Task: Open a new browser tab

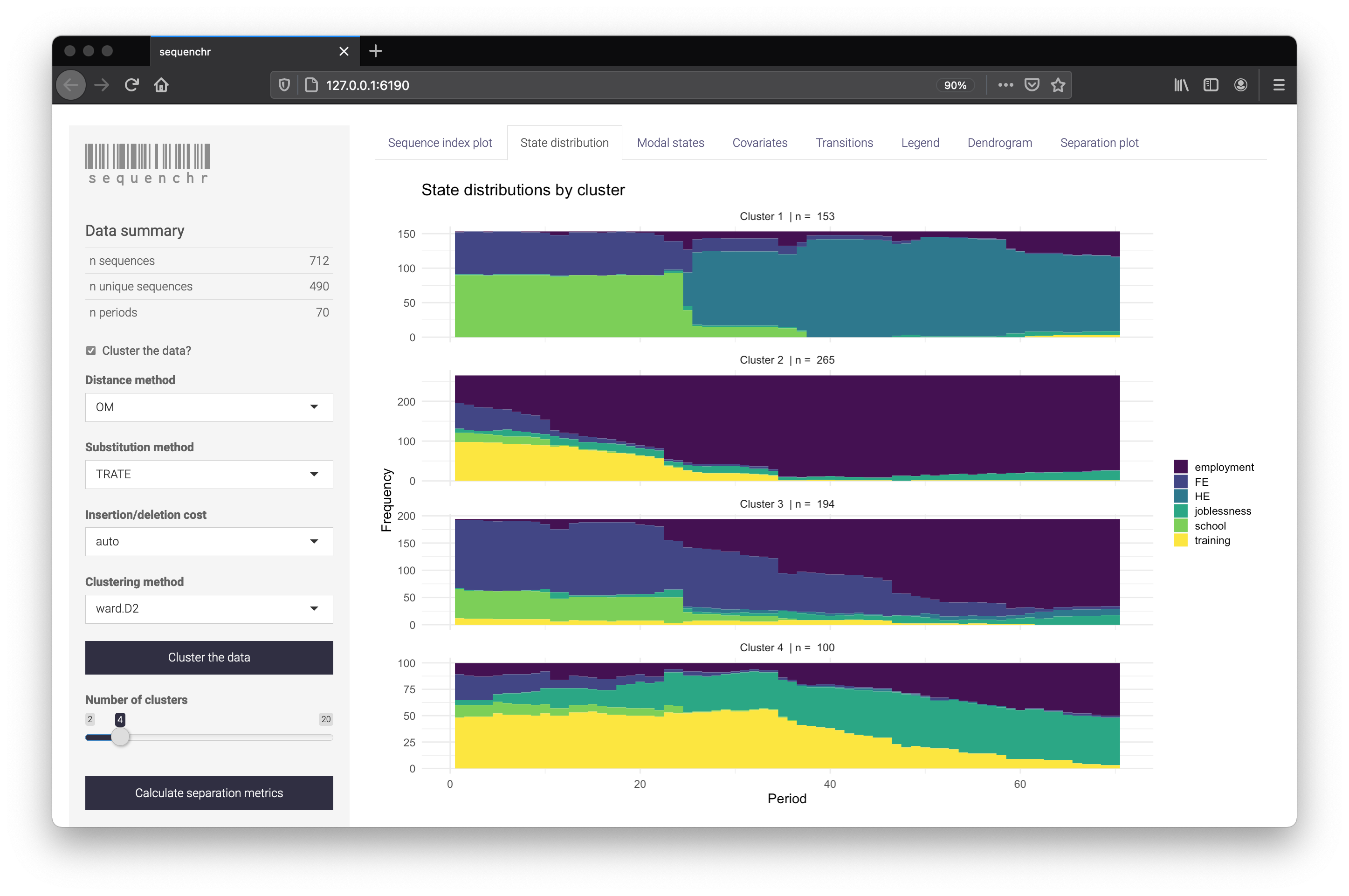Action: click(375, 51)
